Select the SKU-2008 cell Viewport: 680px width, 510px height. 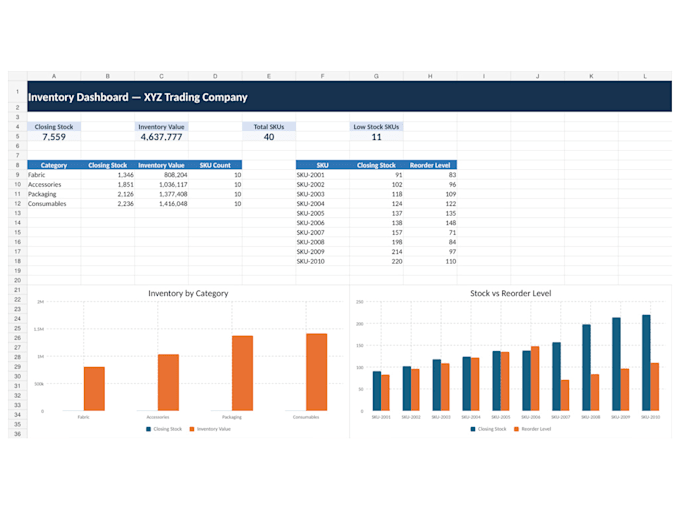pyautogui.click(x=323, y=242)
